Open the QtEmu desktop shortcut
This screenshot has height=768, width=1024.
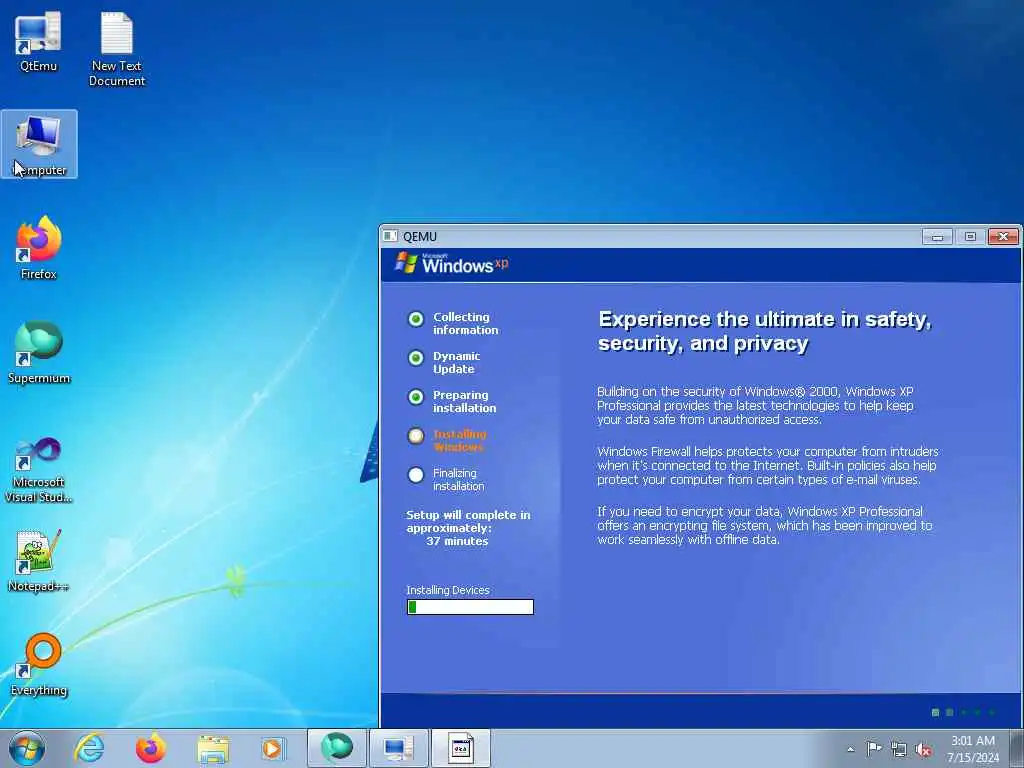(x=39, y=42)
